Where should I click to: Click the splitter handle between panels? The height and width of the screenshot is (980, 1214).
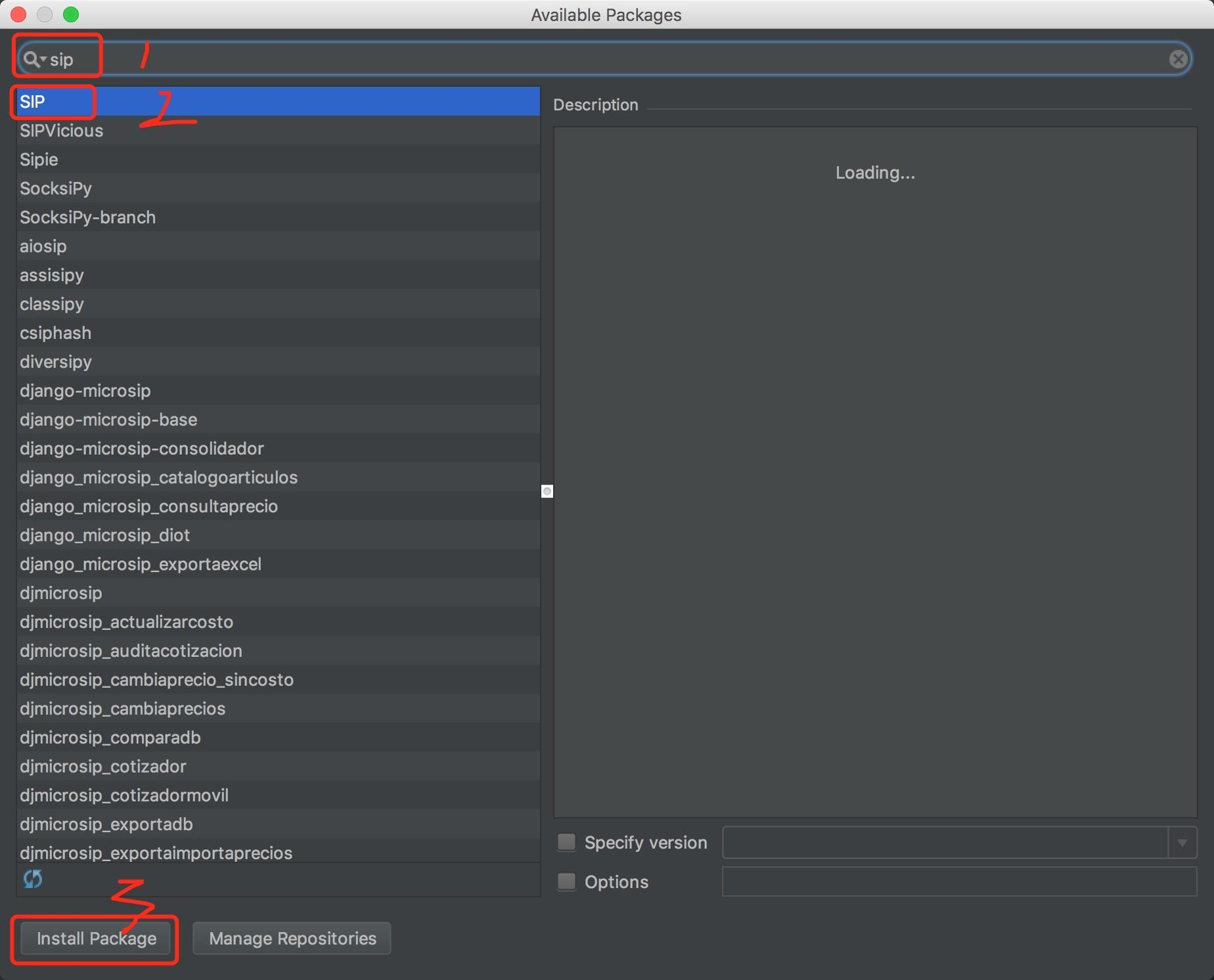click(547, 491)
